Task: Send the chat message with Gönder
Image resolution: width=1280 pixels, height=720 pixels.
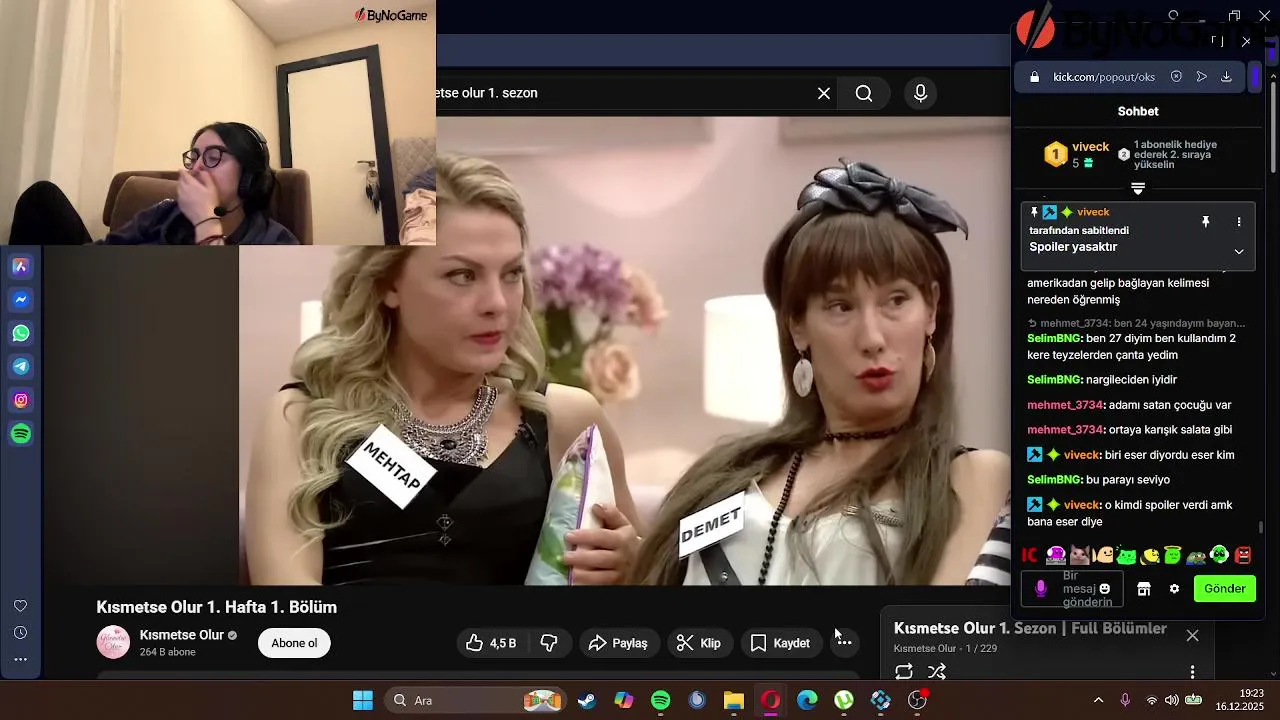Action: [1224, 589]
